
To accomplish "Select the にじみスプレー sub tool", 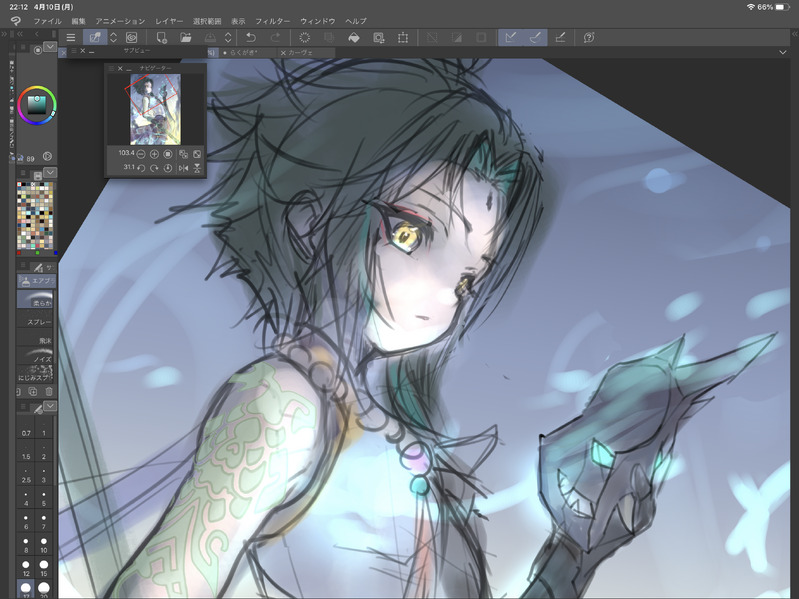I will pyautogui.click(x=35, y=374).
